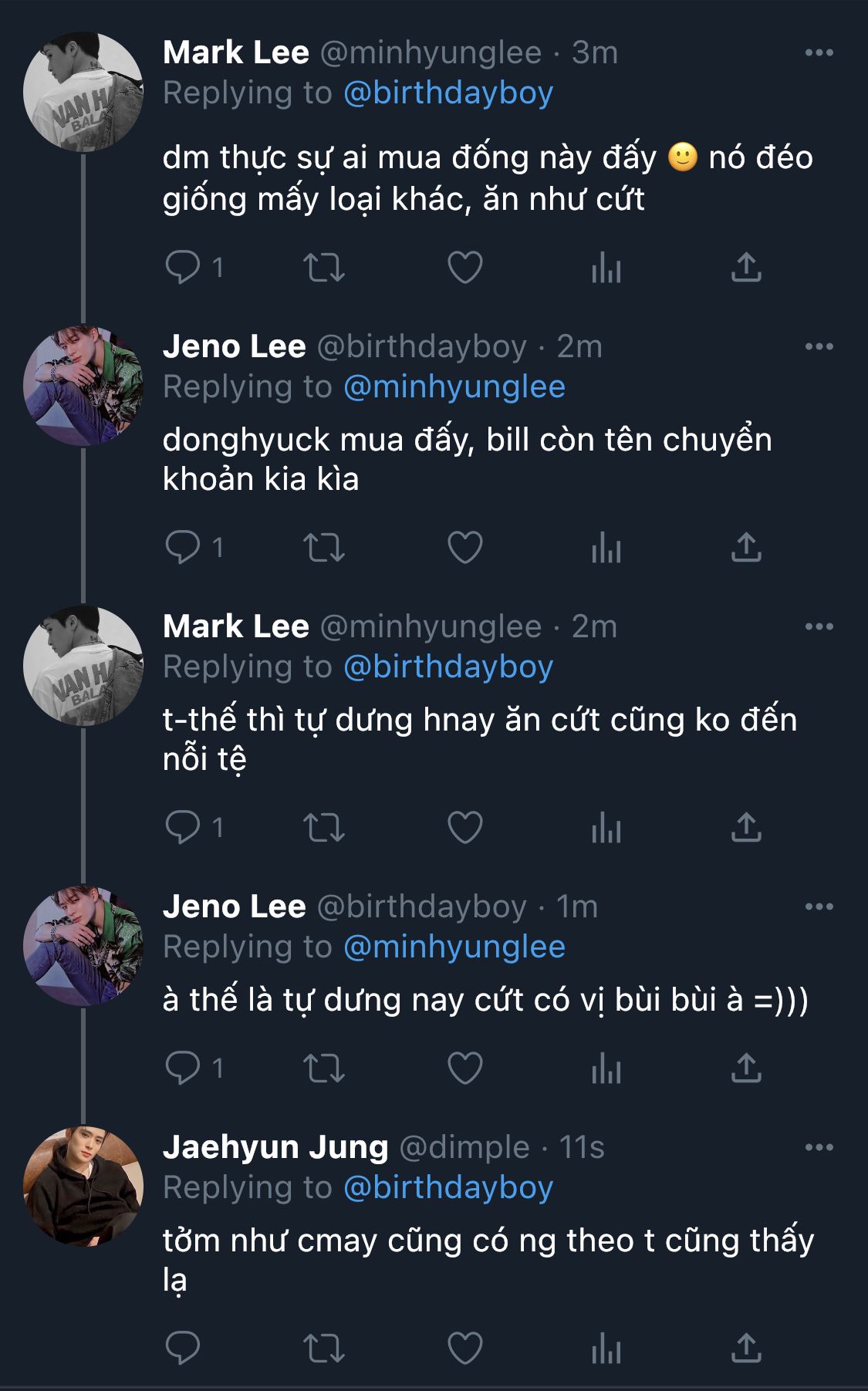Open Jaehyun Jung's profile name
The height and width of the screenshot is (1391, 868).
pyautogui.click(x=275, y=1147)
